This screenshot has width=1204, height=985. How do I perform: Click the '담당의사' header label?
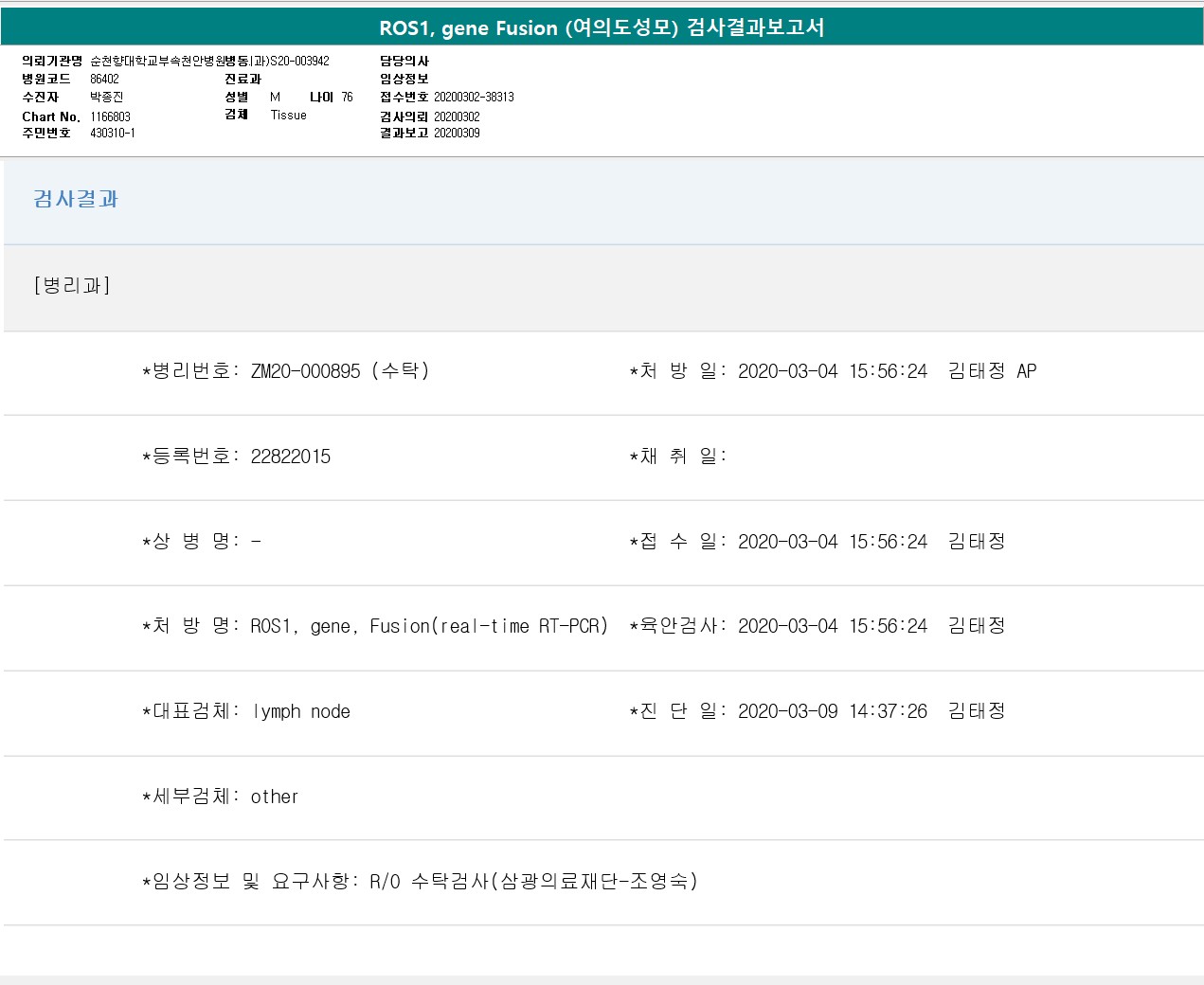coord(404,62)
